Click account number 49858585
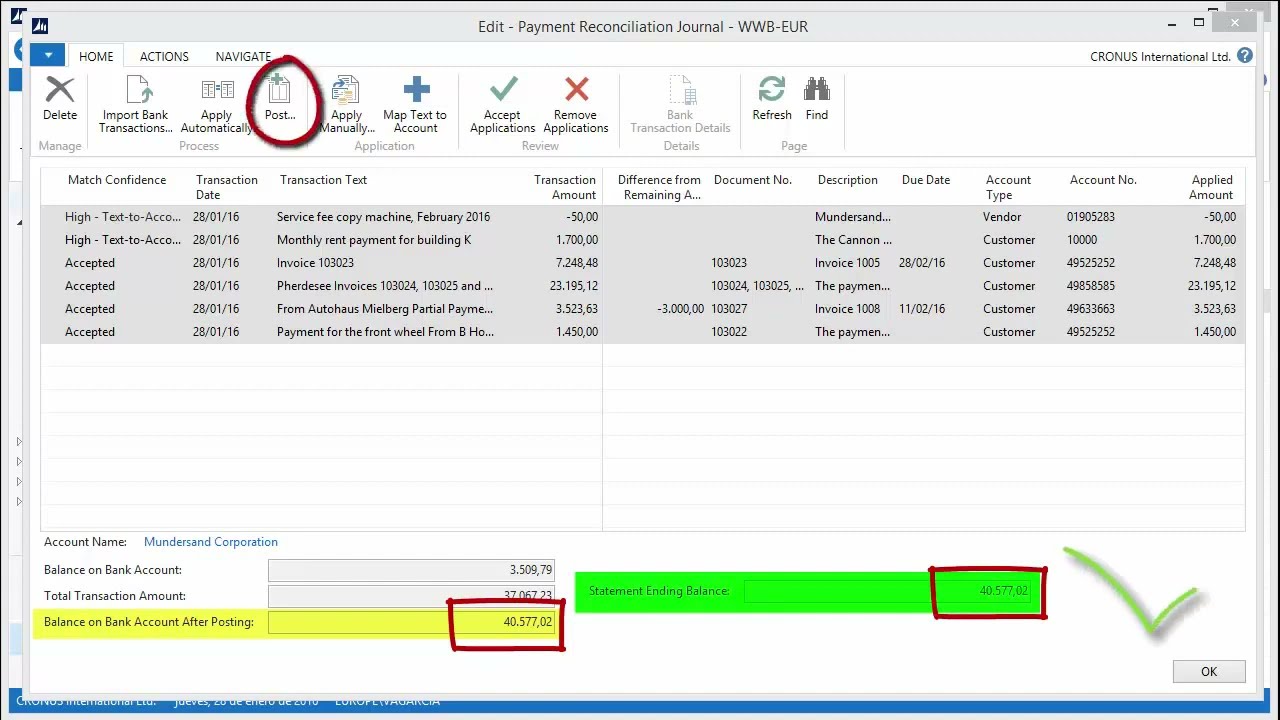The image size is (1280, 720). point(1090,286)
